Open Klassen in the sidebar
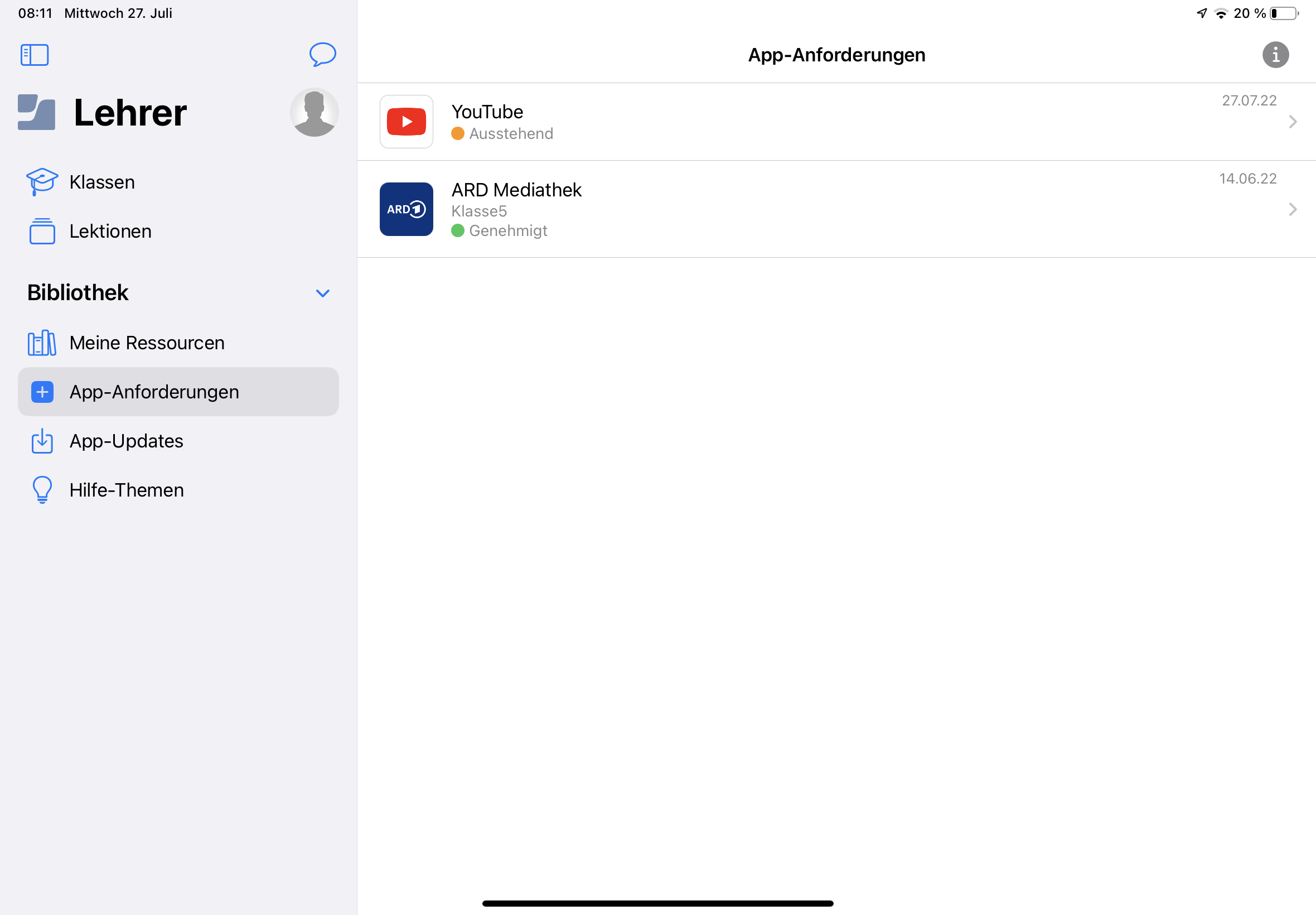The height and width of the screenshot is (915, 1316). click(x=178, y=182)
